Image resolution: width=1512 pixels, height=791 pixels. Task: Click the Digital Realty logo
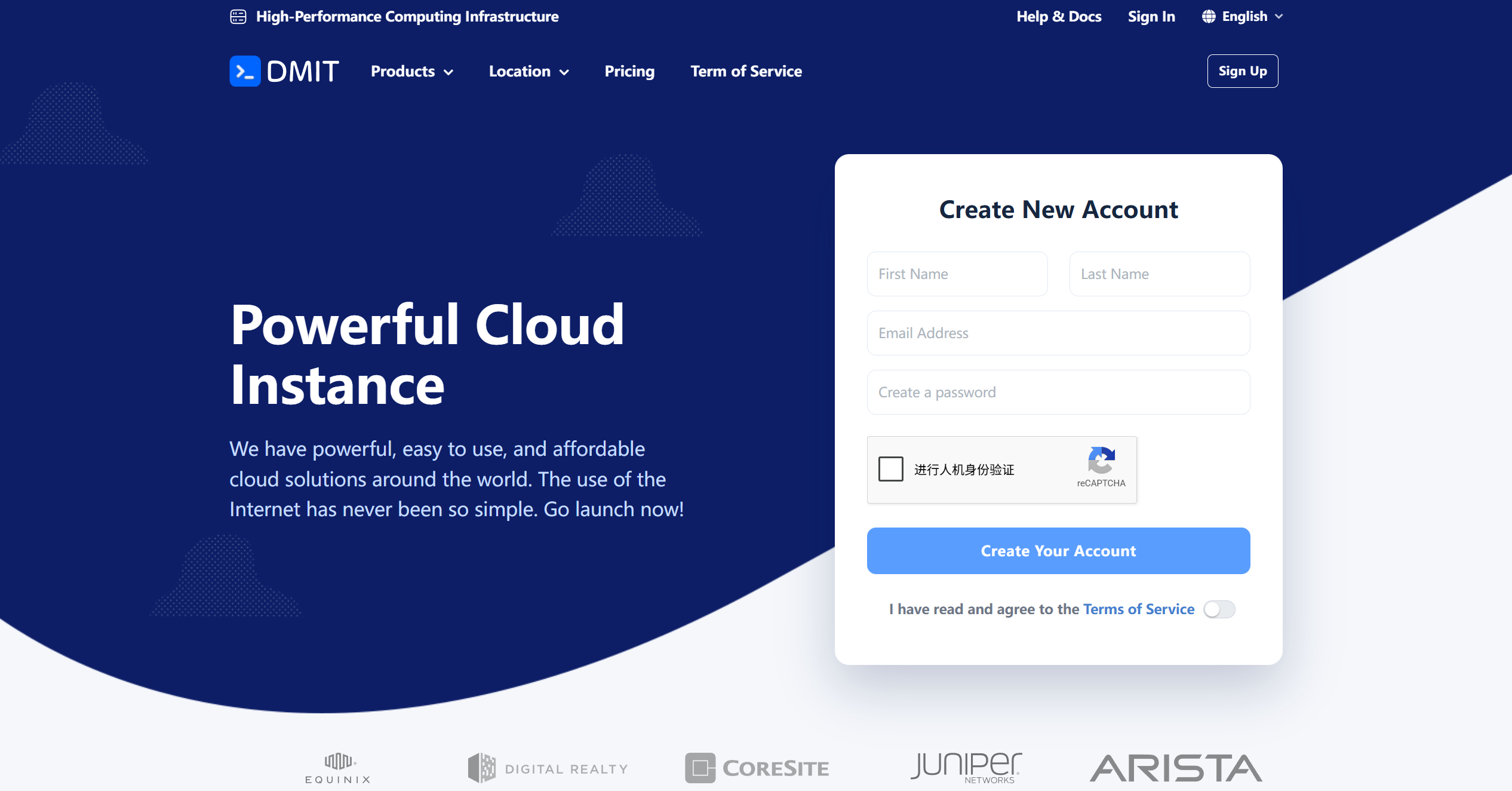click(x=548, y=768)
